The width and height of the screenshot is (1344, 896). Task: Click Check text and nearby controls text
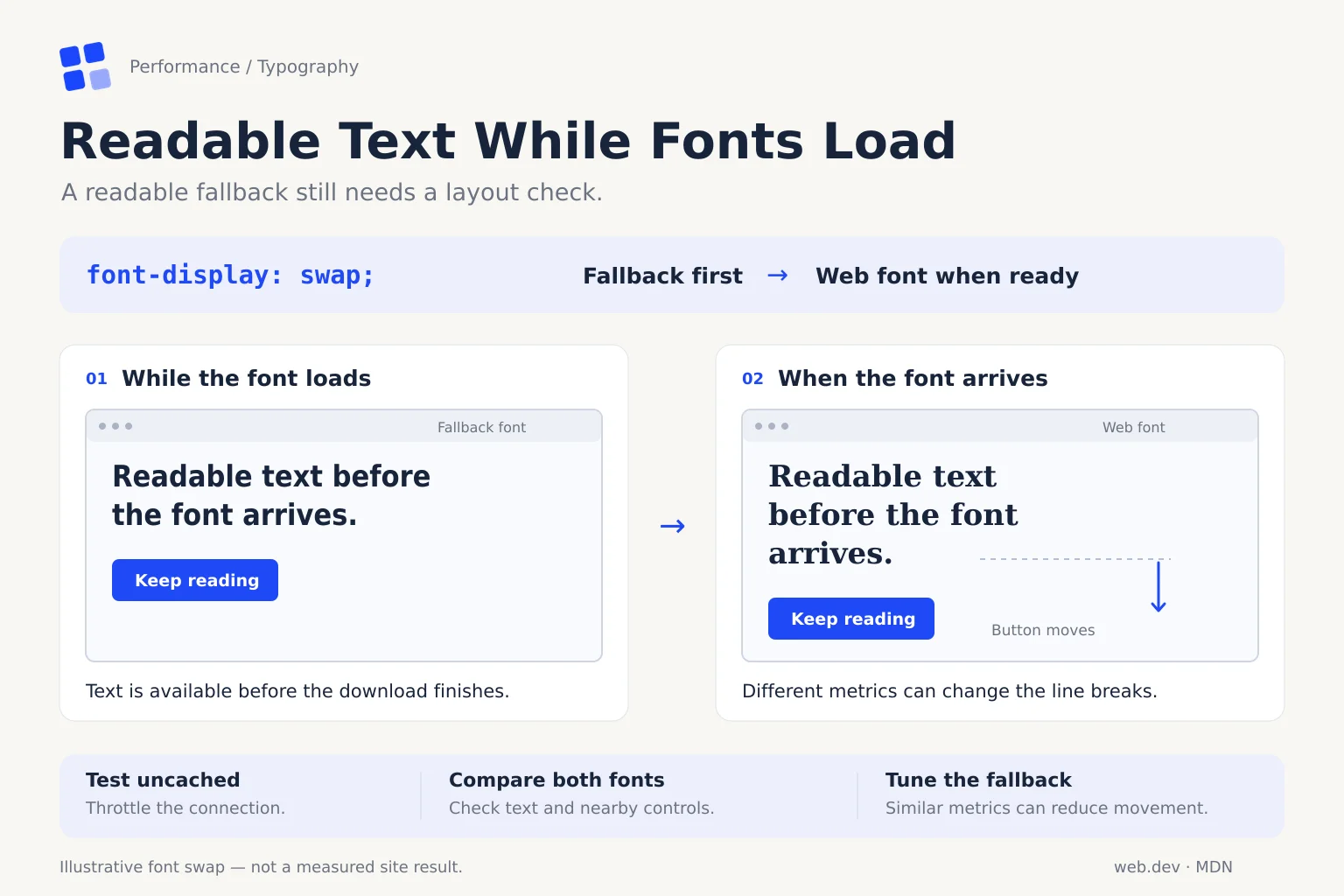(582, 808)
